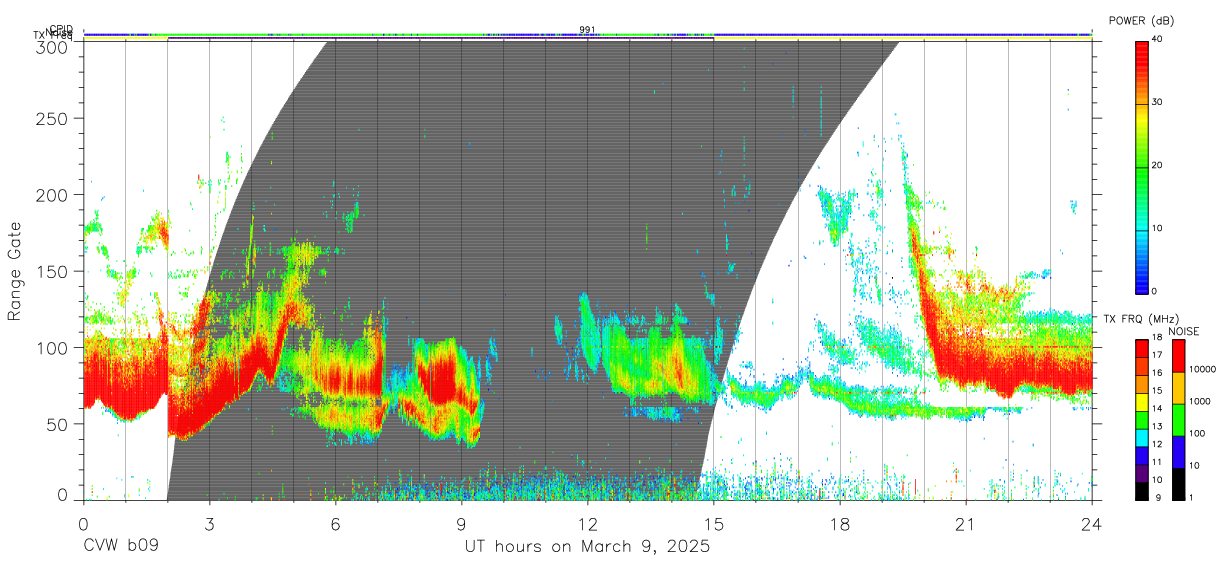
Task: Click the 991 CPID value at top
Action: tap(587, 30)
